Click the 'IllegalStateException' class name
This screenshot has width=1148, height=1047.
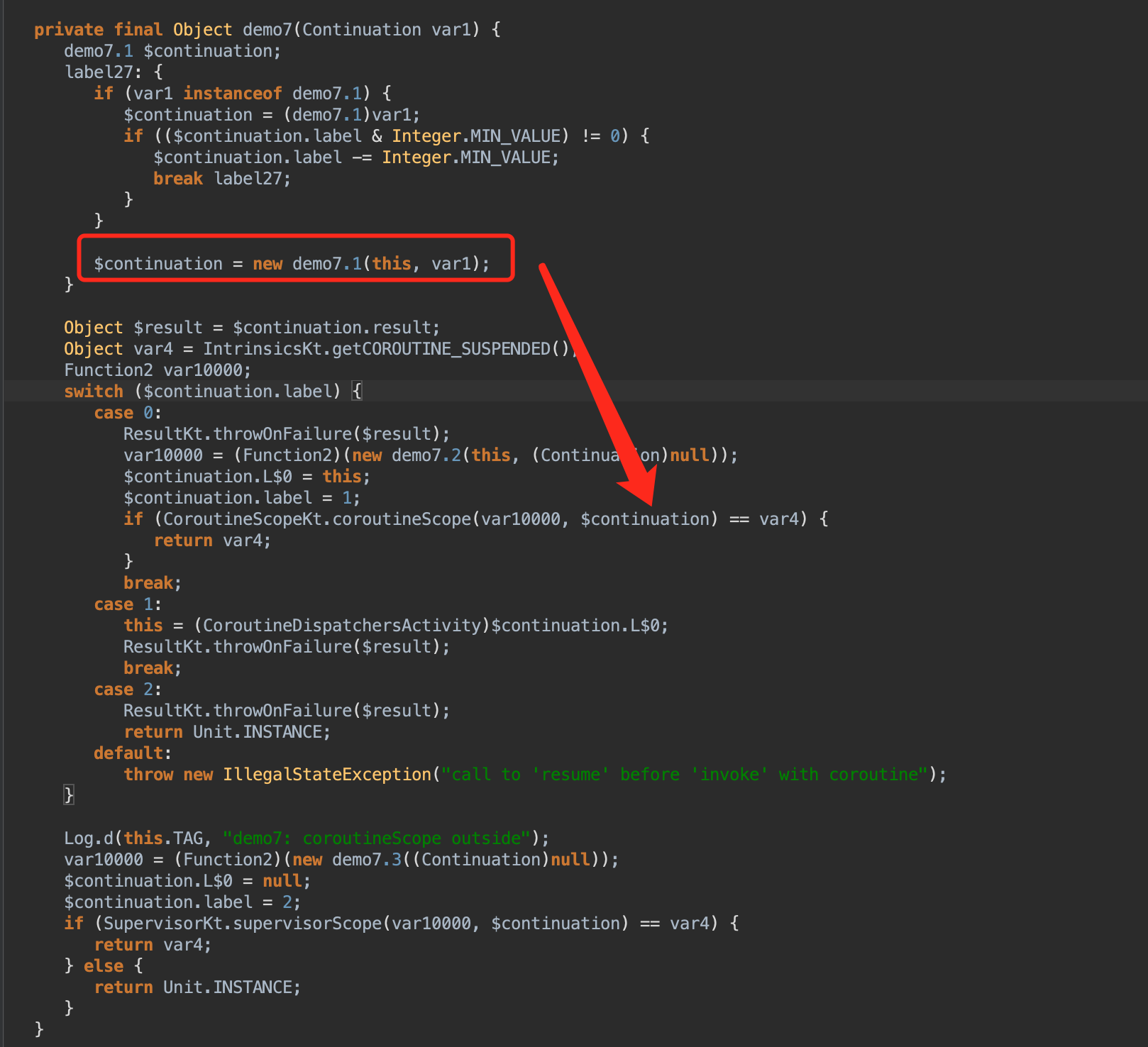(x=327, y=775)
